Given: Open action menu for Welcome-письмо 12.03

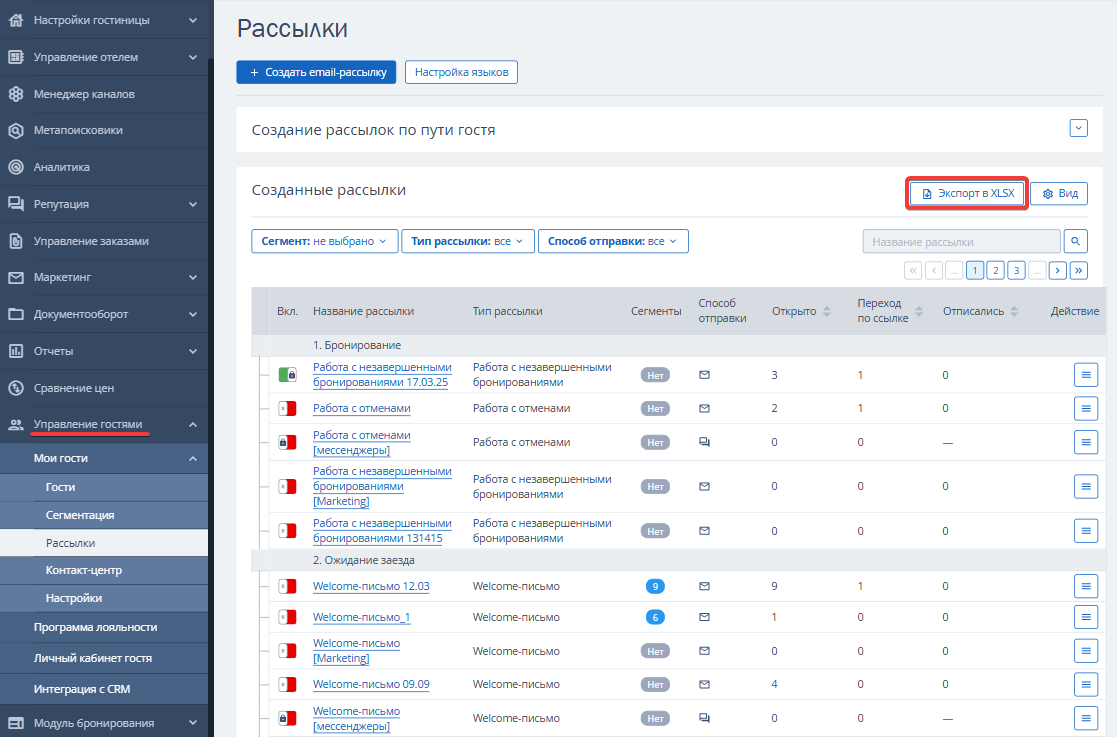Looking at the screenshot, I should [1086, 586].
